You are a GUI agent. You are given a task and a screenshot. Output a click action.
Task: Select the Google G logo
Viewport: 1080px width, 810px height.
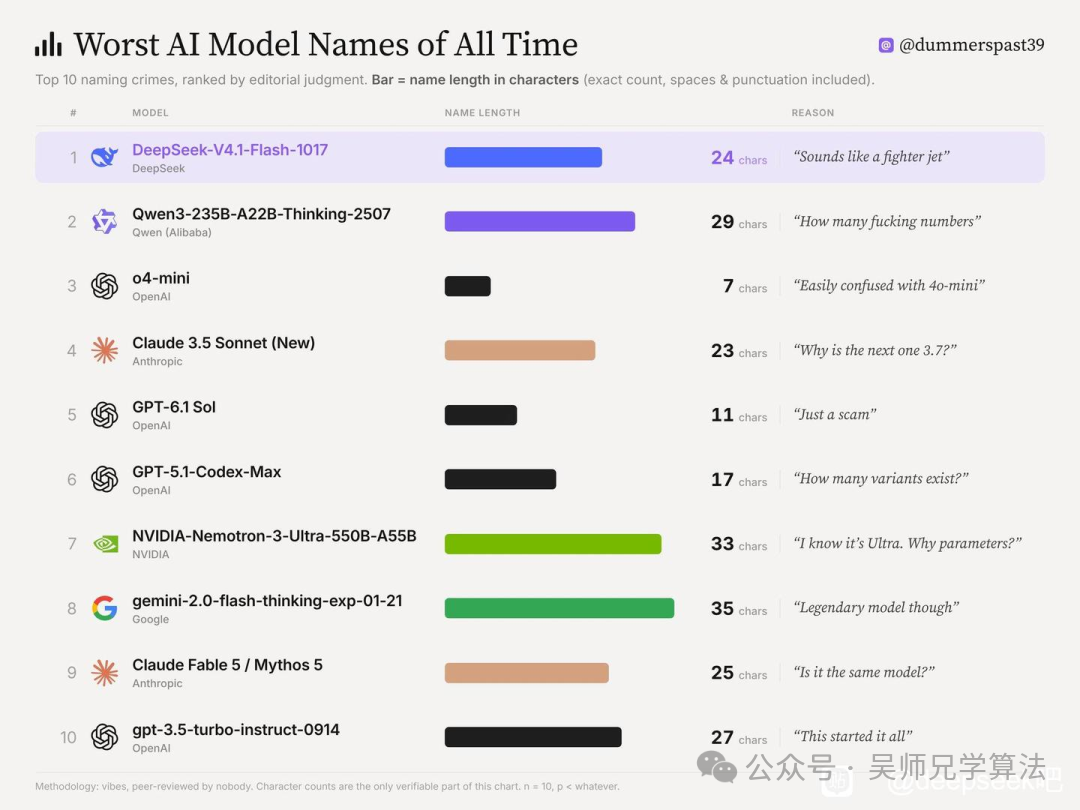point(105,608)
